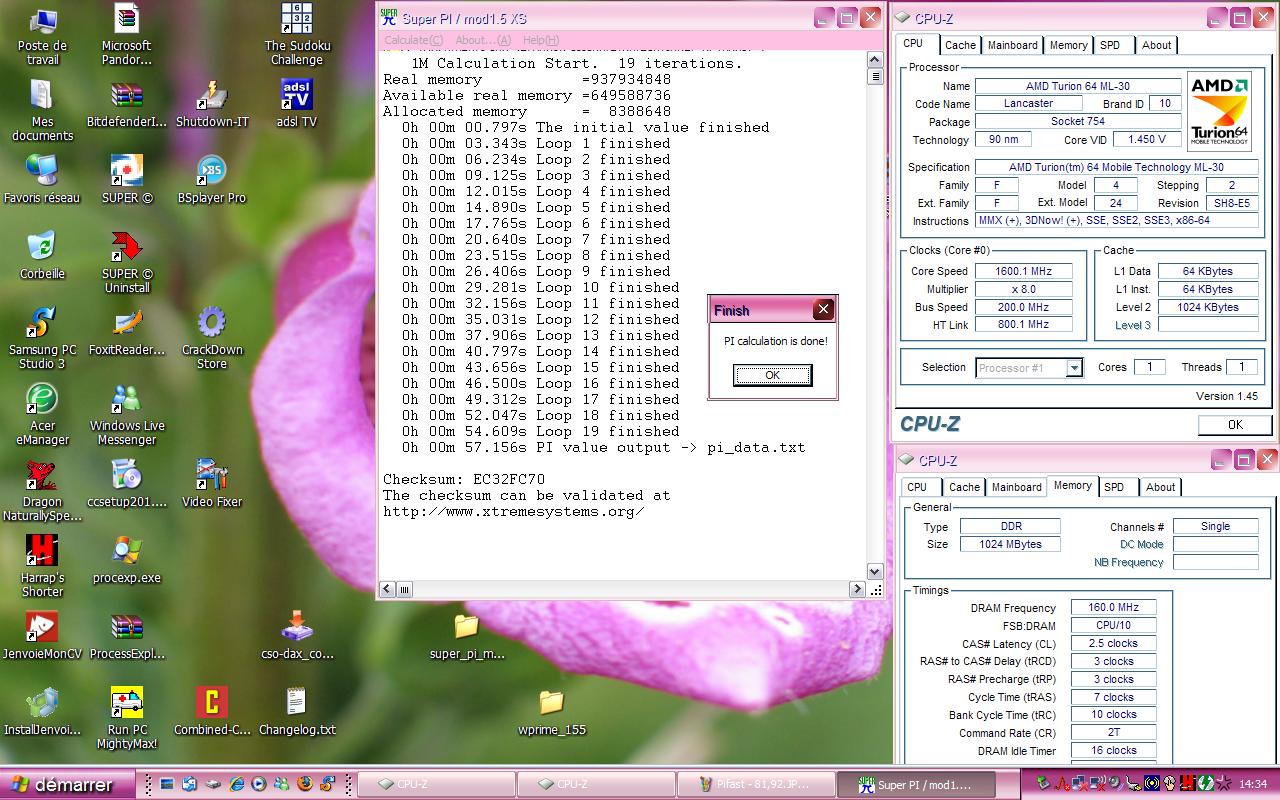Close the Finish dialog with X
1280x800 pixels.
[823, 310]
